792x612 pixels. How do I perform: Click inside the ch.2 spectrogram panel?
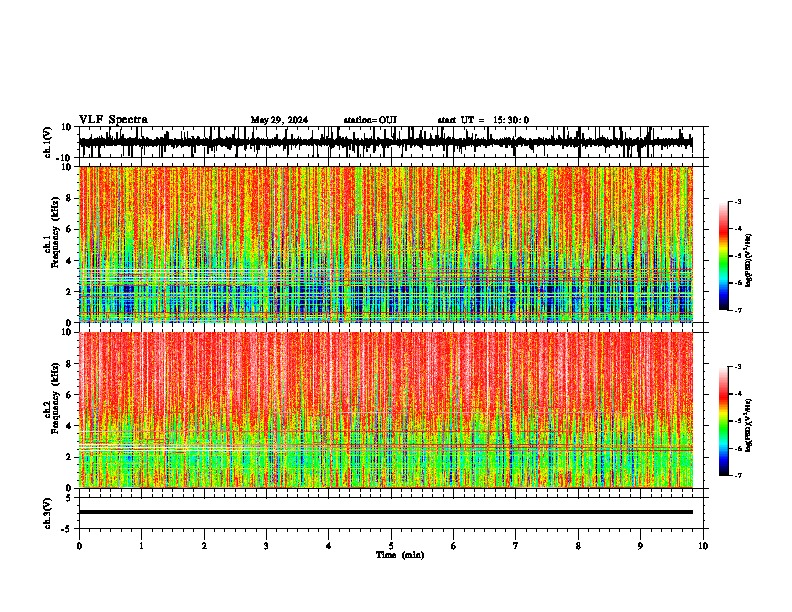[x=386, y=410]
